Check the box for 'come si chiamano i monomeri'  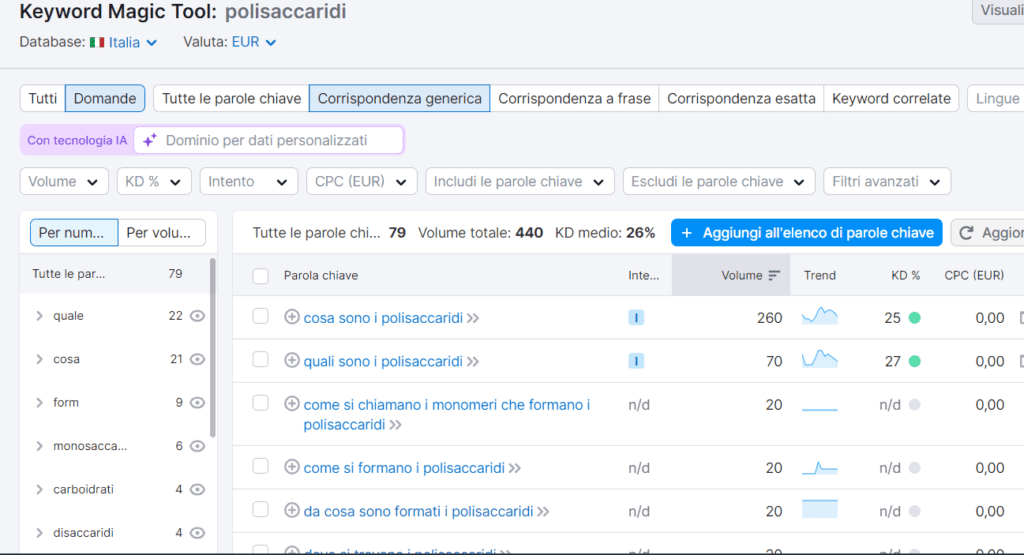click(261, 403)
